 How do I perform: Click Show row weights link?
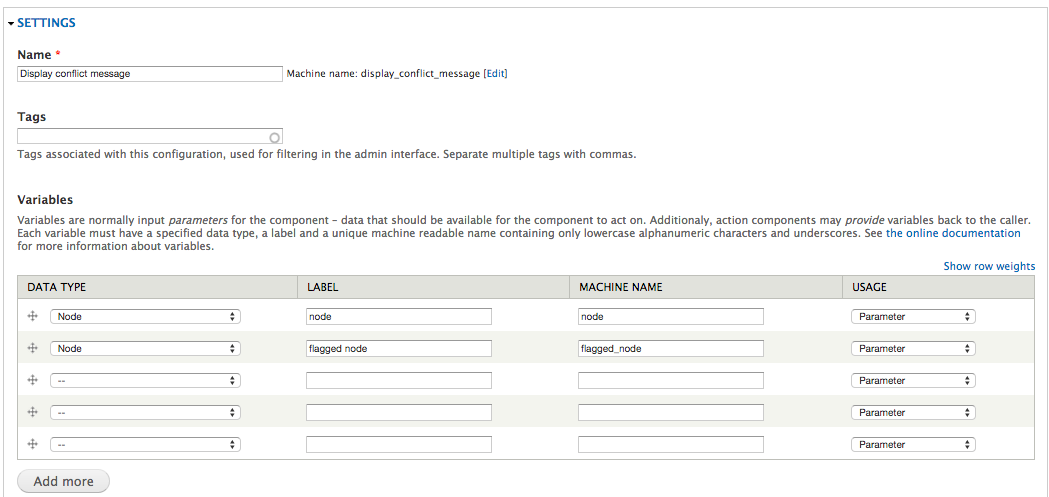pos(989,266)
